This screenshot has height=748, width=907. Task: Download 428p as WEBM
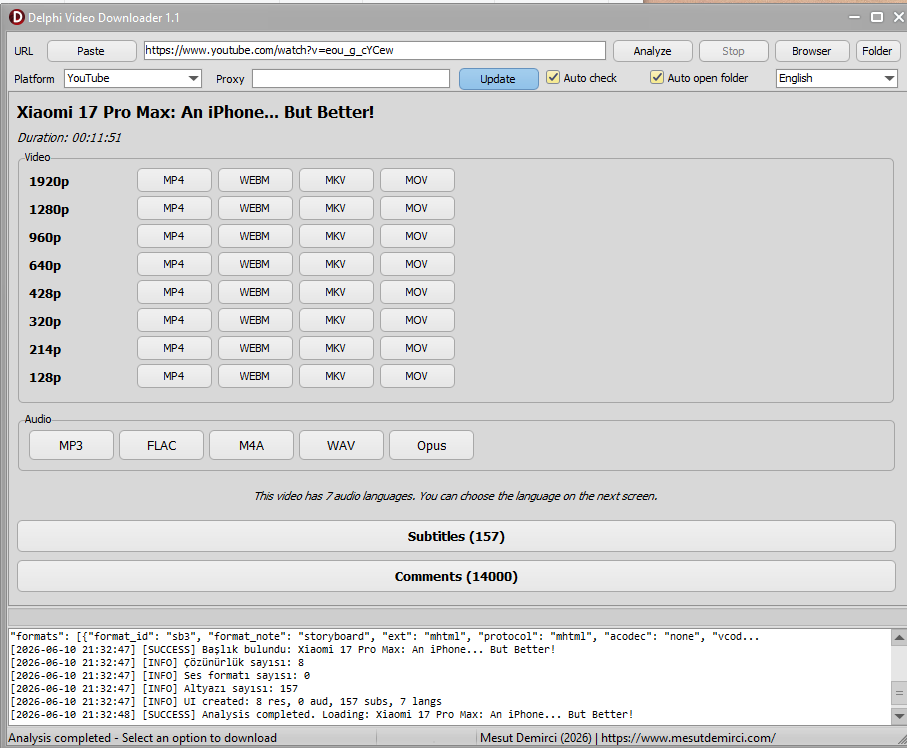(255, 292)
